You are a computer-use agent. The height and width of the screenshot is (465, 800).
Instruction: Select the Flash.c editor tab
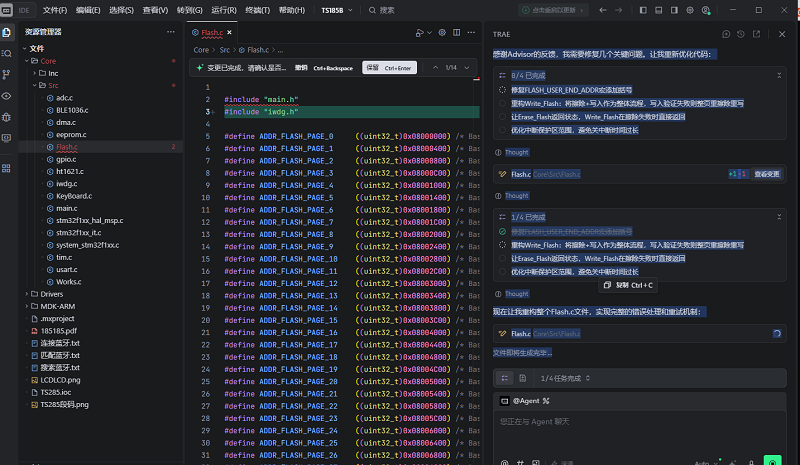212,32
